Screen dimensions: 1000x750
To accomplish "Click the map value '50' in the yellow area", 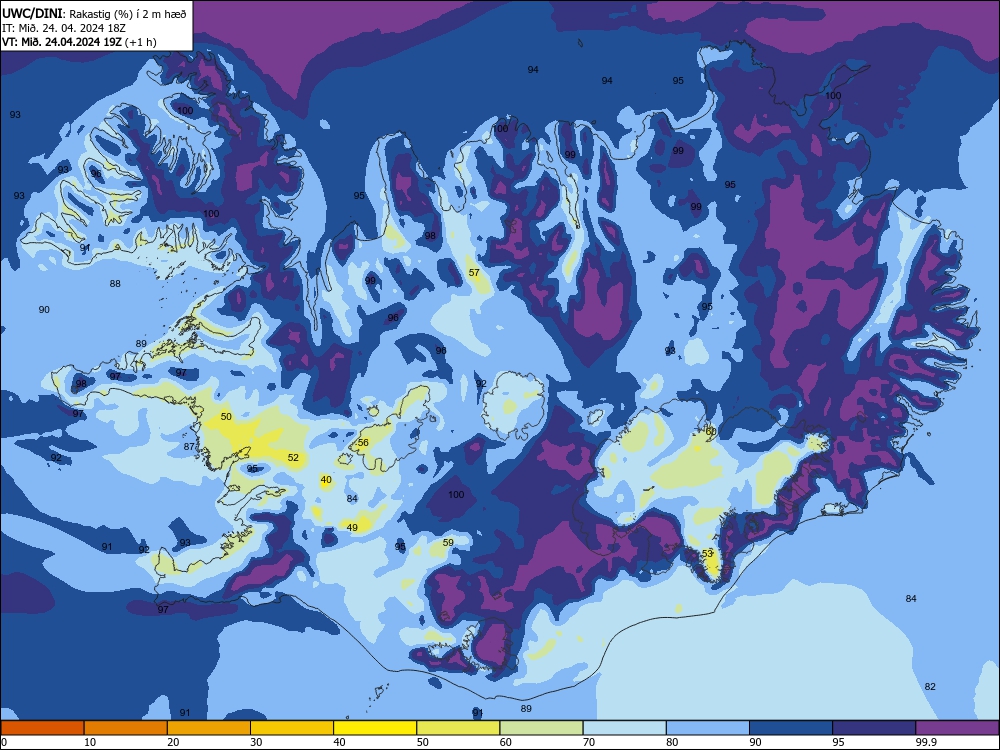I will tap(226, 416).
